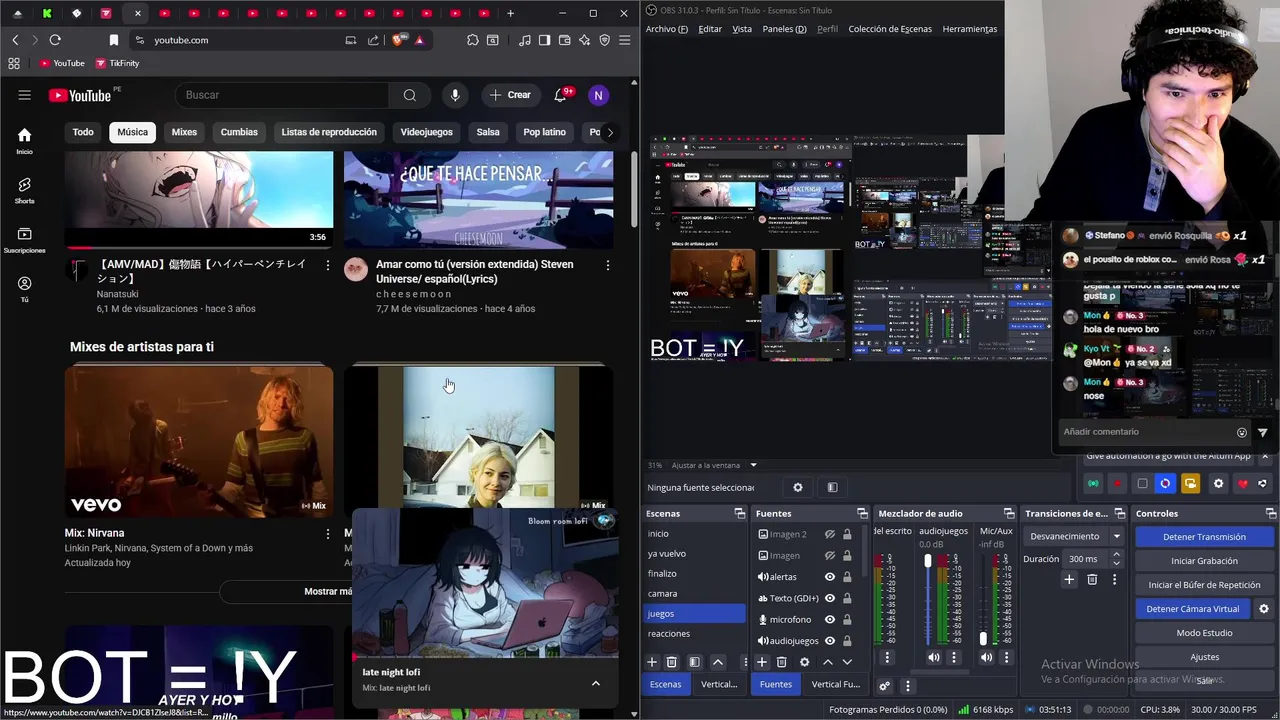1280x720 pixels.
Task: Open browser extensions puzzle icon
Action: [473, 40]
